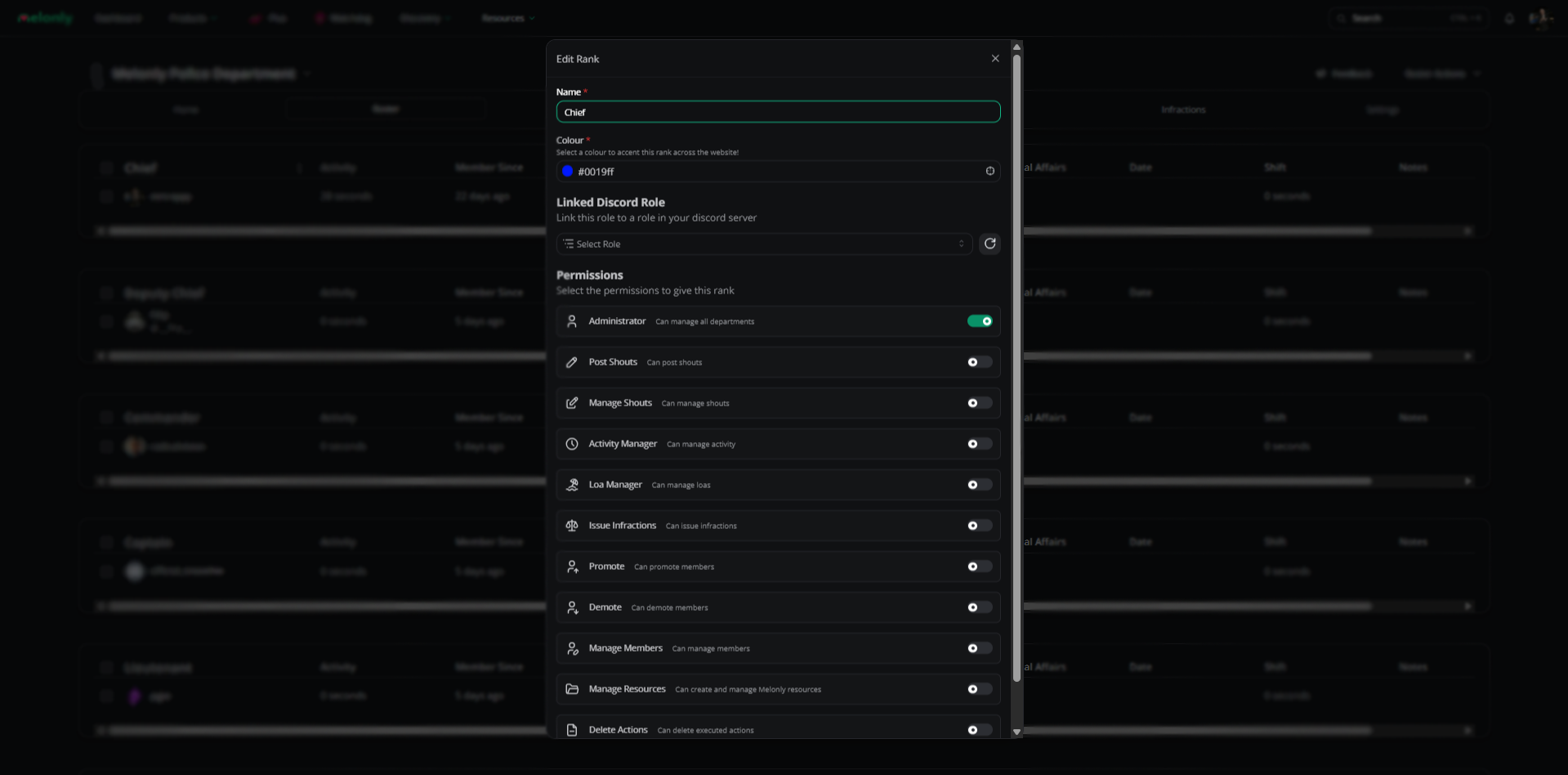
Task: Turn on Loa Manager toggle
Action: (980, 485)
